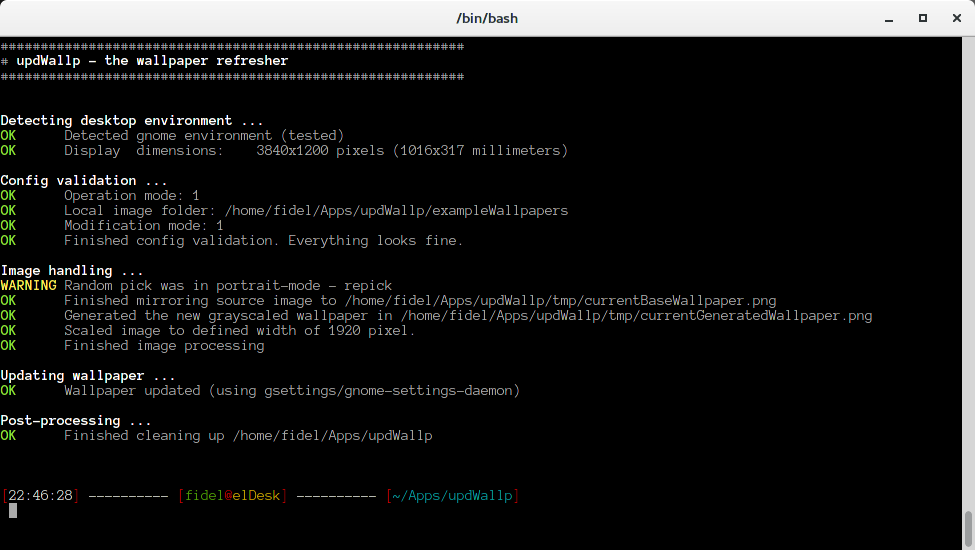
Task: Click the 'Finished config validation' line
Action: coord(264,241)
